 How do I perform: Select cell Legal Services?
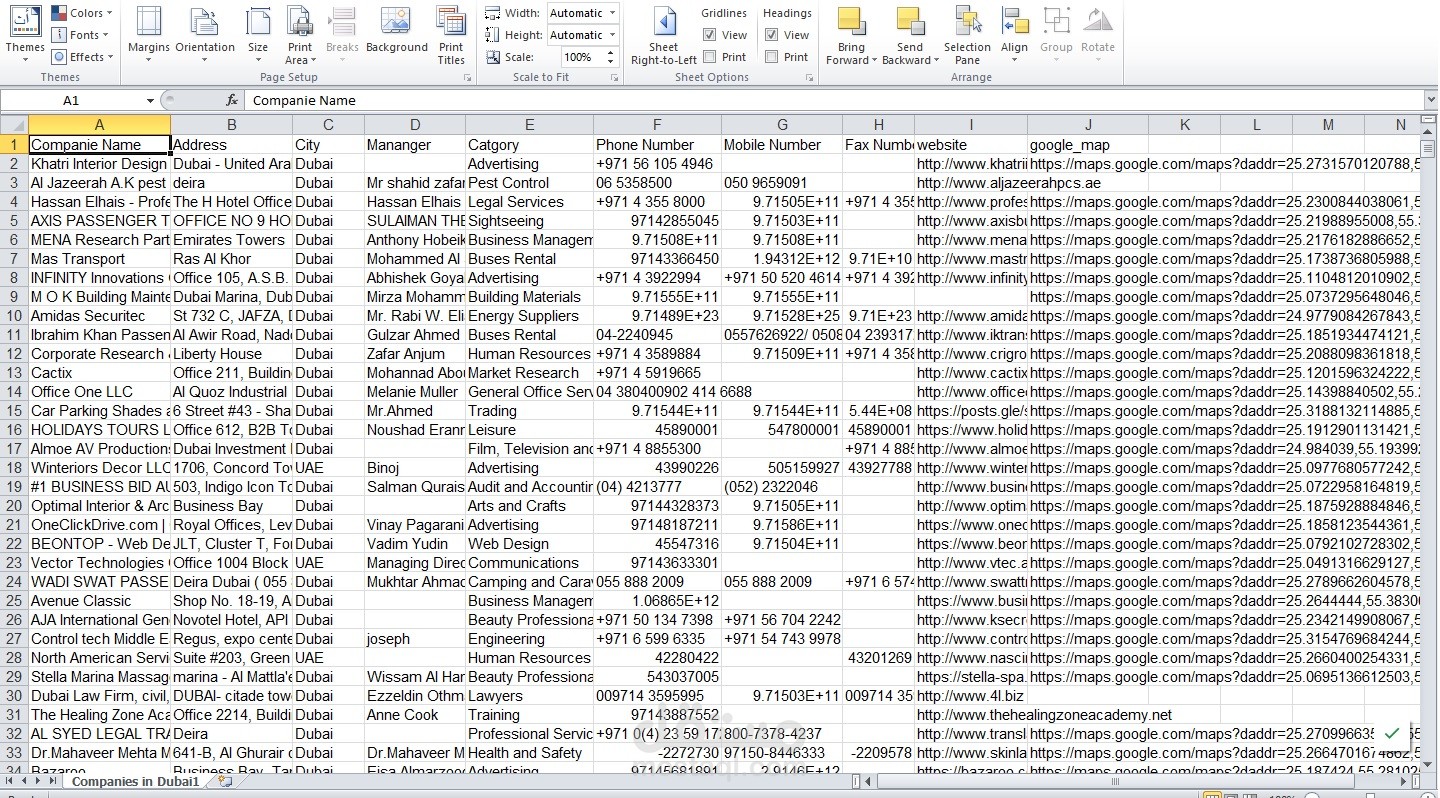[x=530, y=202]
